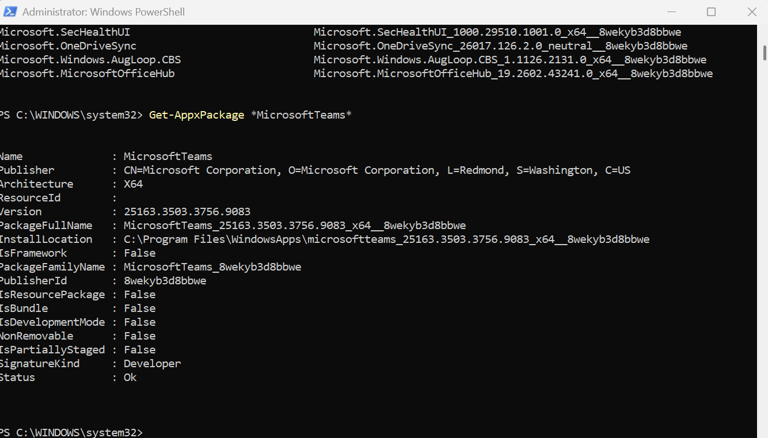Click the IsDevelopmentMode value 'False'
The height and width of the screenshot is (438, 768).
pyautogui.click(x=140, y=322)
